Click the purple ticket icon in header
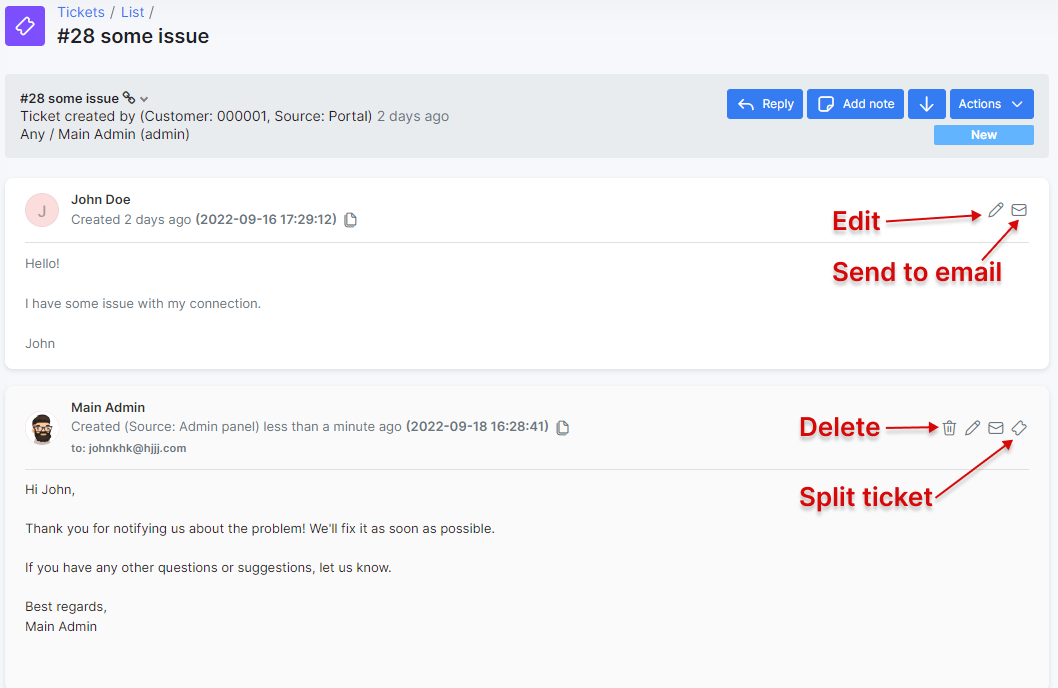 [x=25, y=25]
